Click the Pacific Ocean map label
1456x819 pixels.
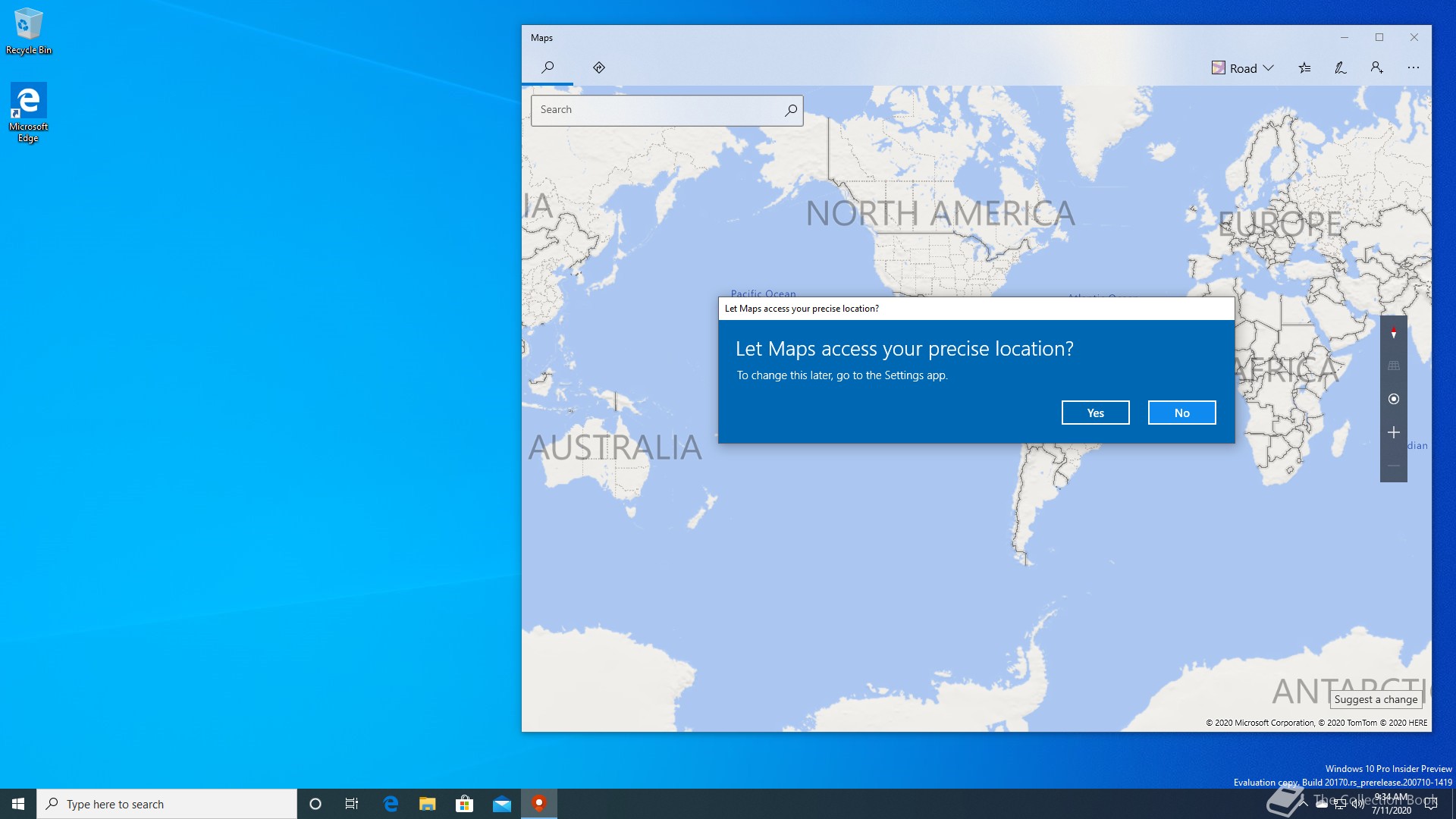pyautogui.click(x=763, y=293)
